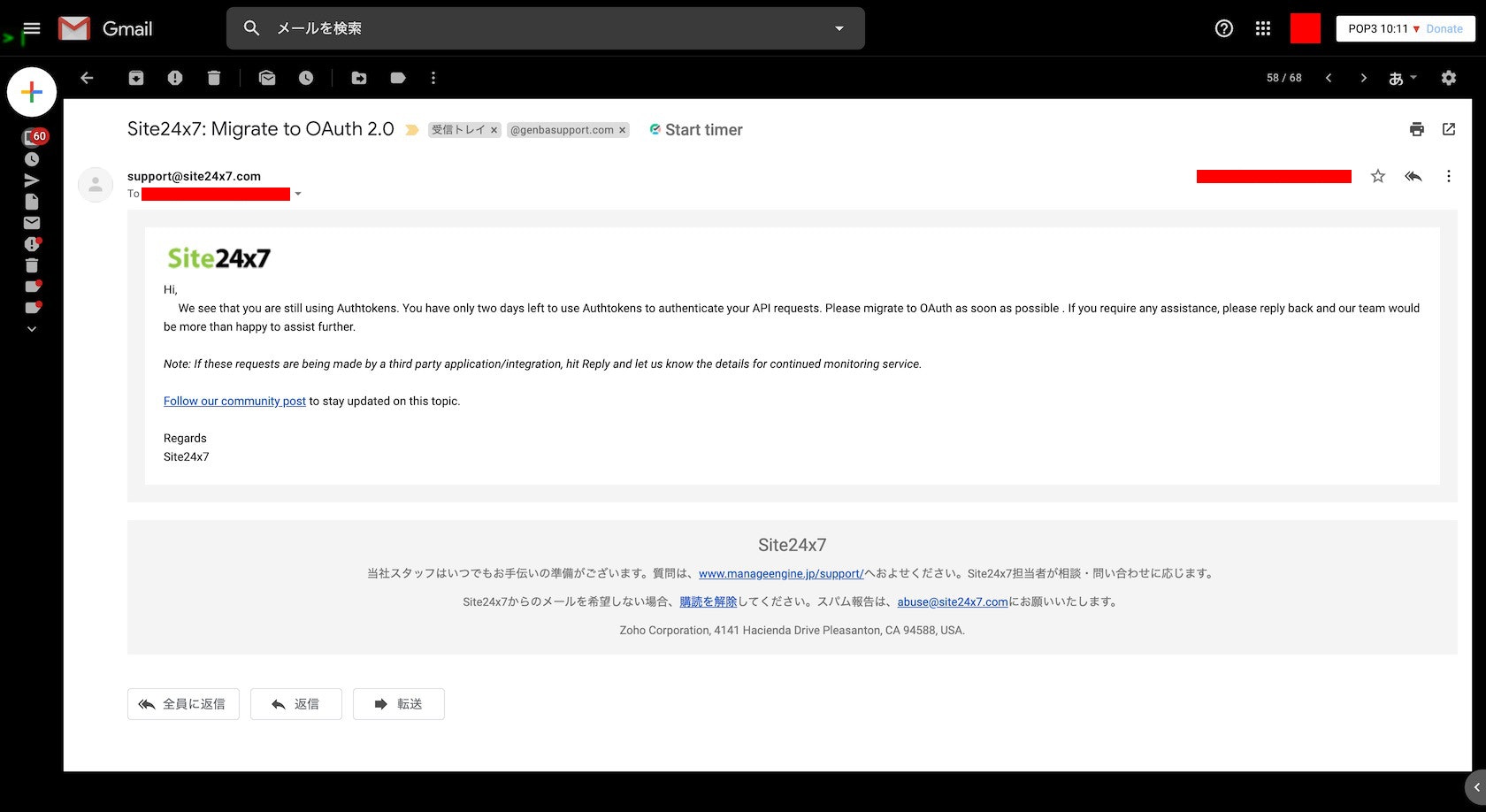This screenshot has height=812, width=1486.
Task: Print the email
Action: point(1416,129)
